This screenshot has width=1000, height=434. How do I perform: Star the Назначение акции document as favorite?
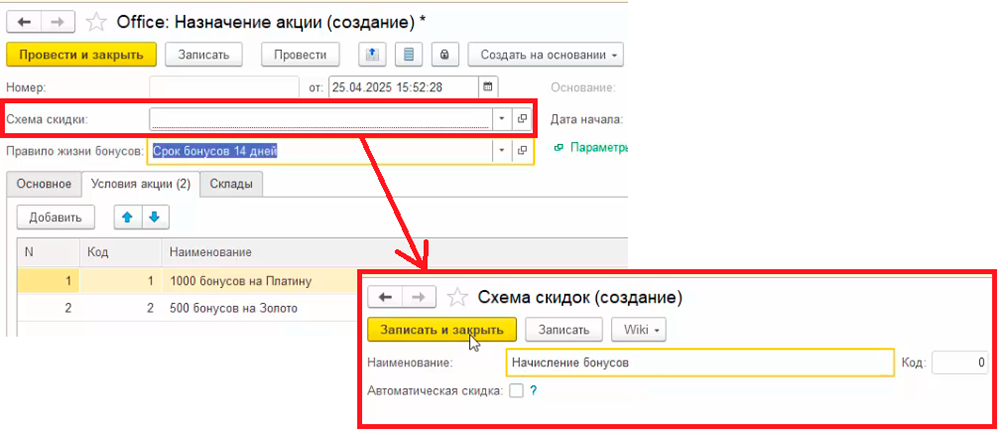coord(97,19)
